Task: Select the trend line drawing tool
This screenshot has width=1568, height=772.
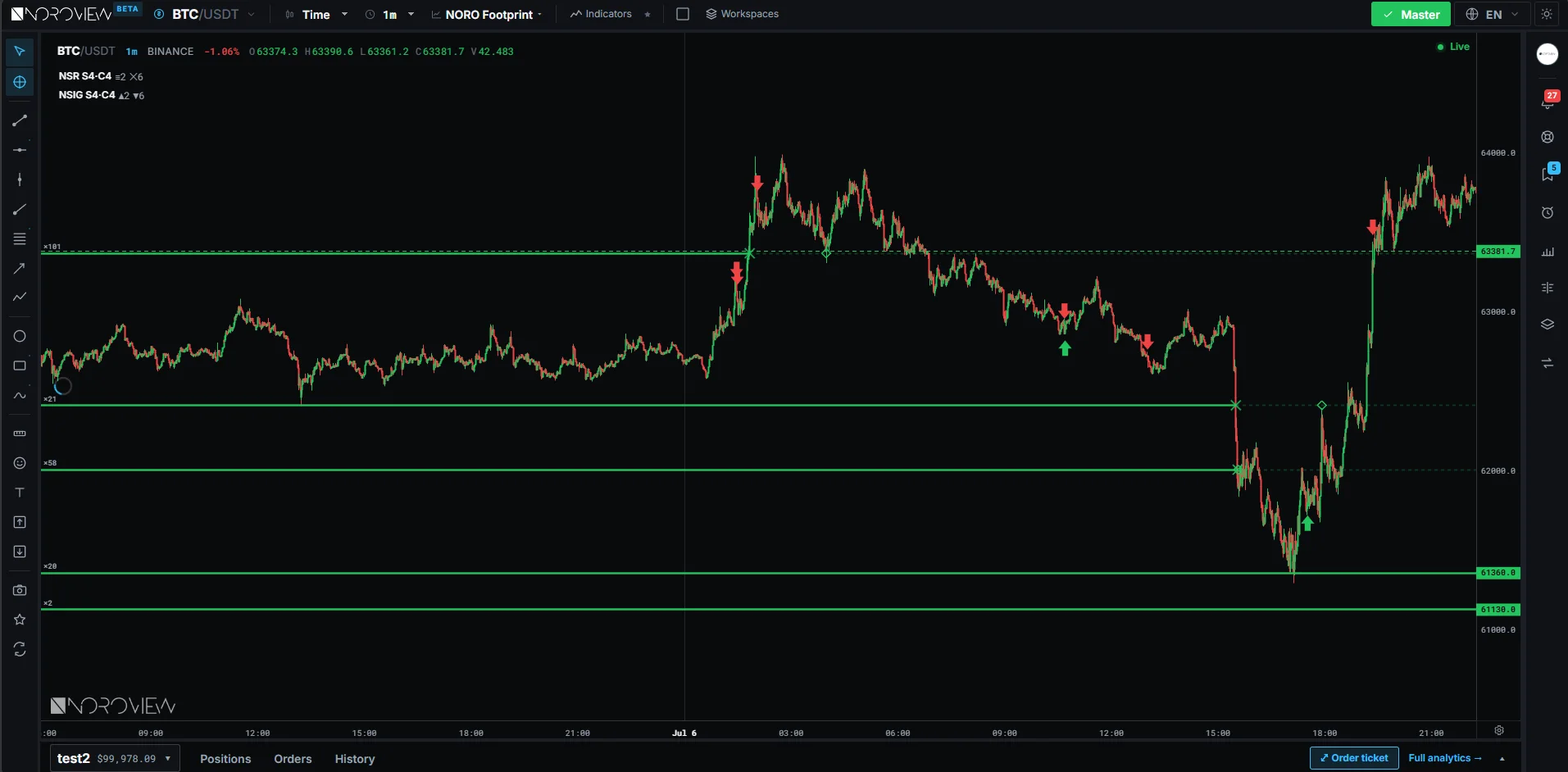Action: (20, 120)
